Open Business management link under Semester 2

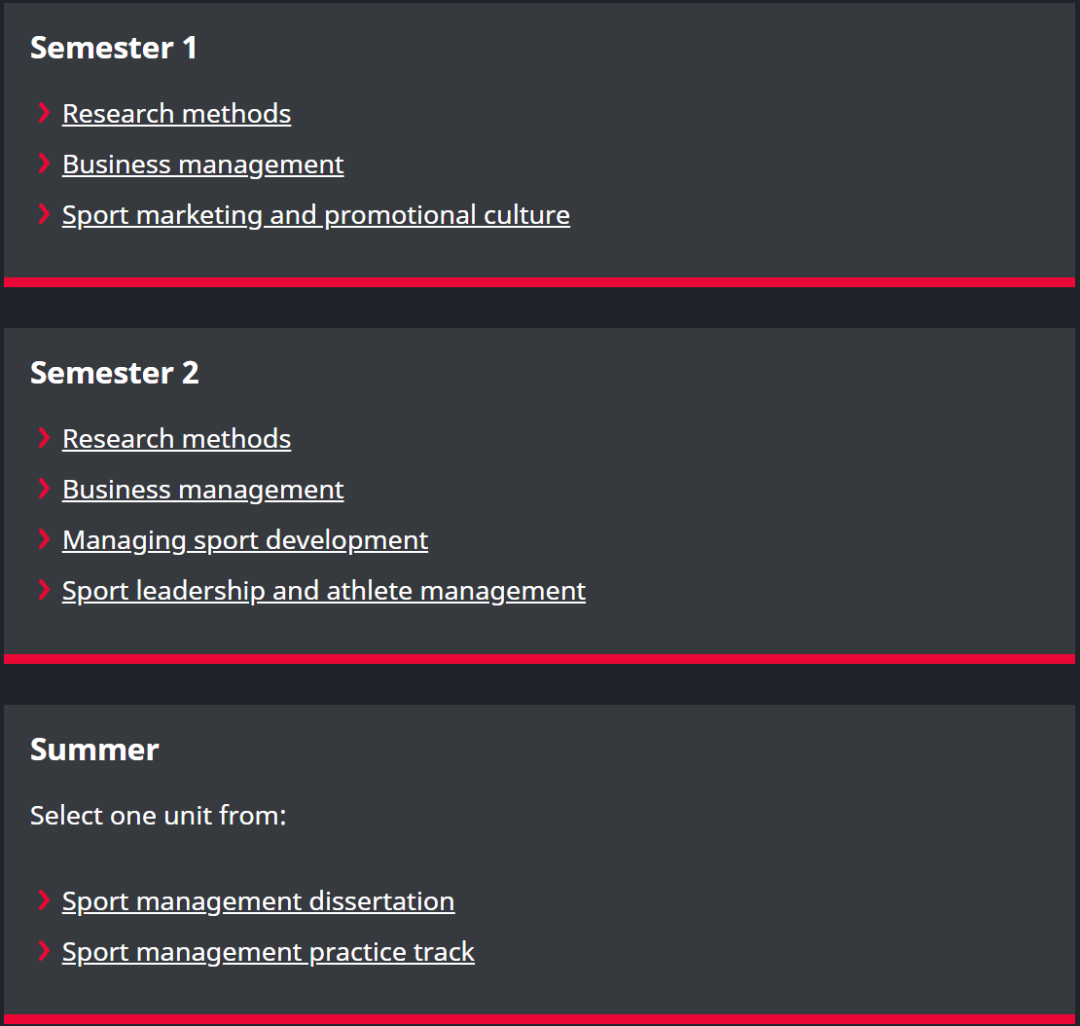[202, 490]
